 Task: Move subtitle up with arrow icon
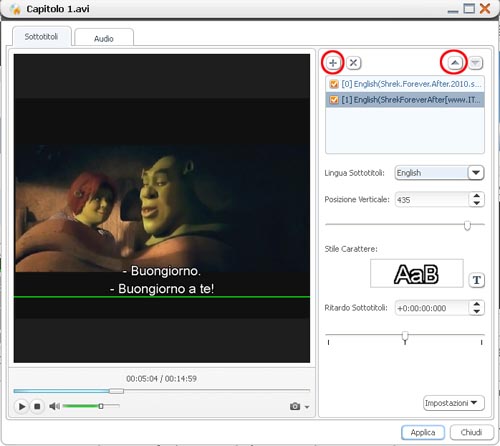coord(455,63)
